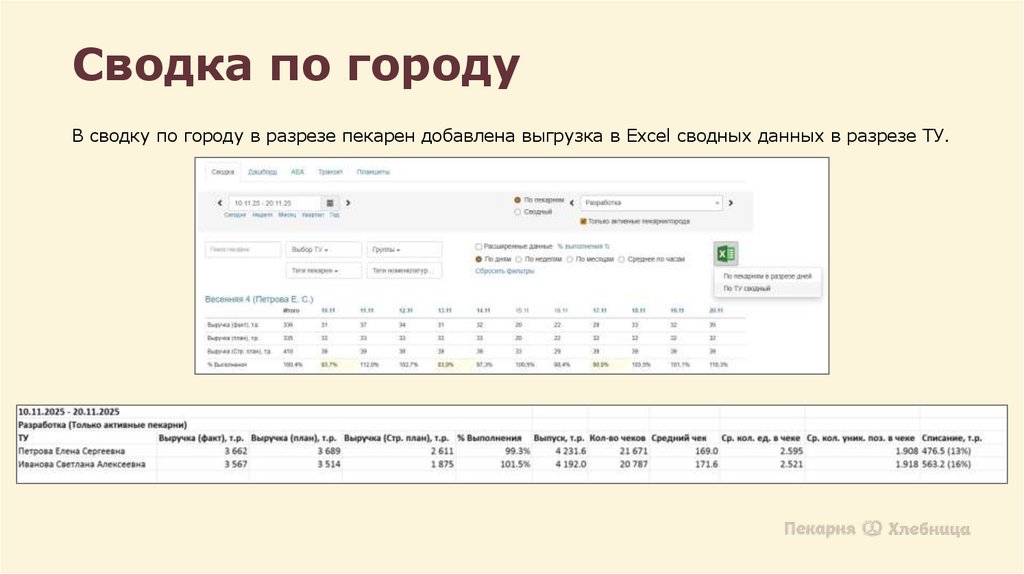1024x574 pixels.
Task: Select the Среднее по часам option
Action: pyautogui.click(x=622, y=259)
